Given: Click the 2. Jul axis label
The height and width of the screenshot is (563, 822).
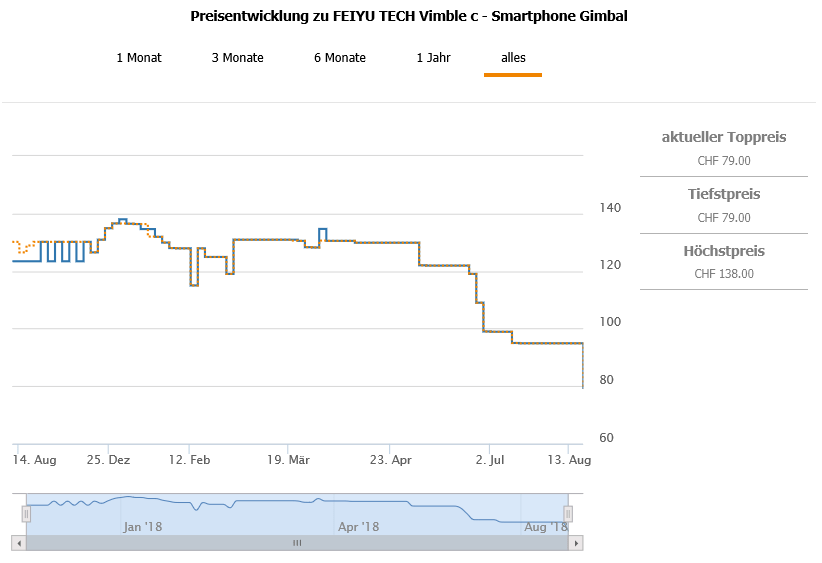Looking at the screenshot, I should coord(490,461).
